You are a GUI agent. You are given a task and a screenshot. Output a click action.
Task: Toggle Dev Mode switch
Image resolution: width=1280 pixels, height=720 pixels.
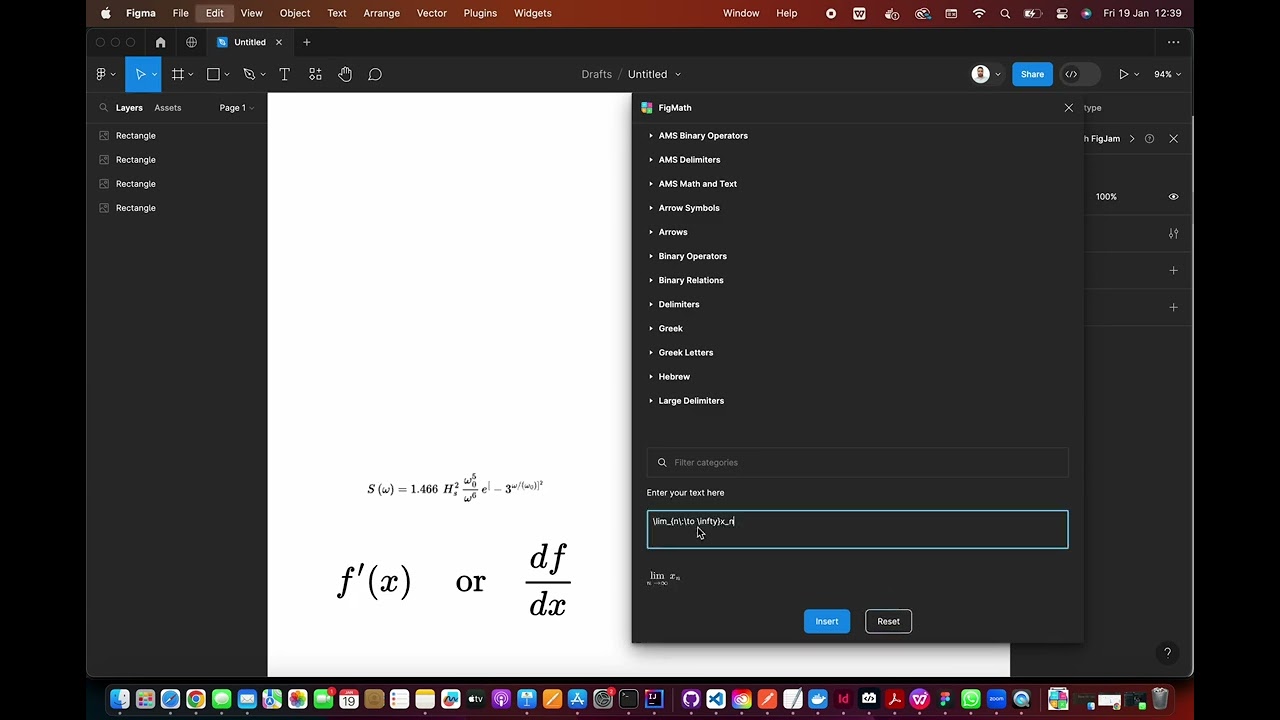click(x=1080, y=74)
